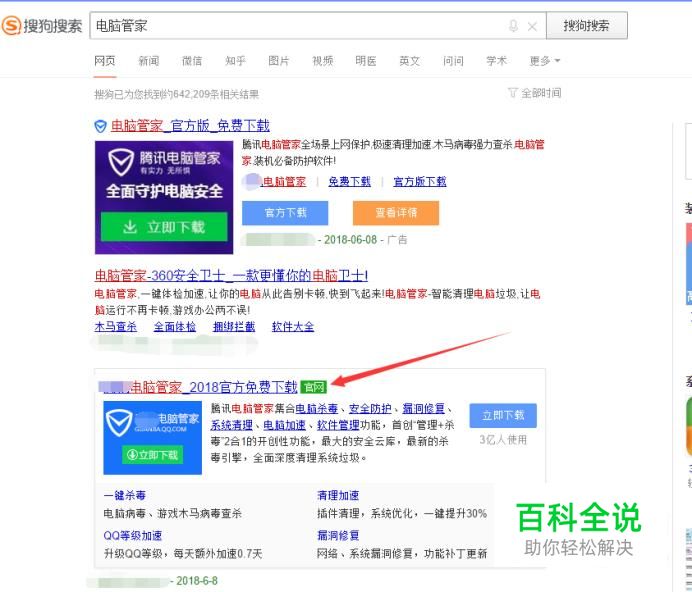Click the Sogou logo icon

pos(11,26)
